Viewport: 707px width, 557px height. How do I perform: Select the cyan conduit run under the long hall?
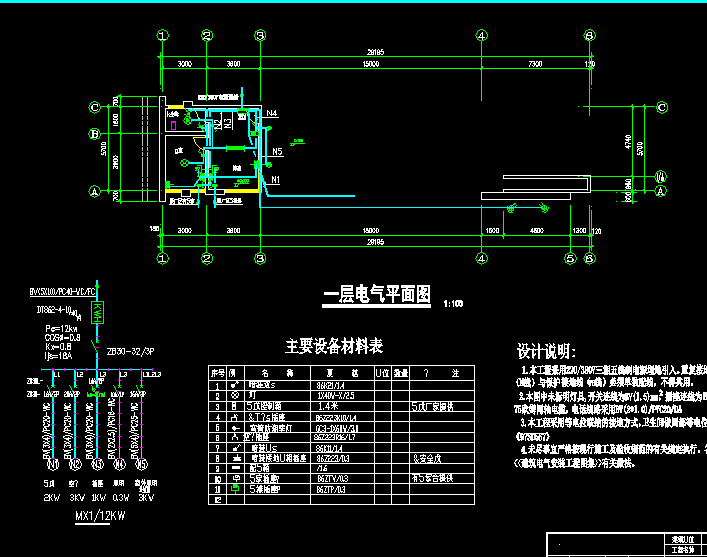point(401,207)
